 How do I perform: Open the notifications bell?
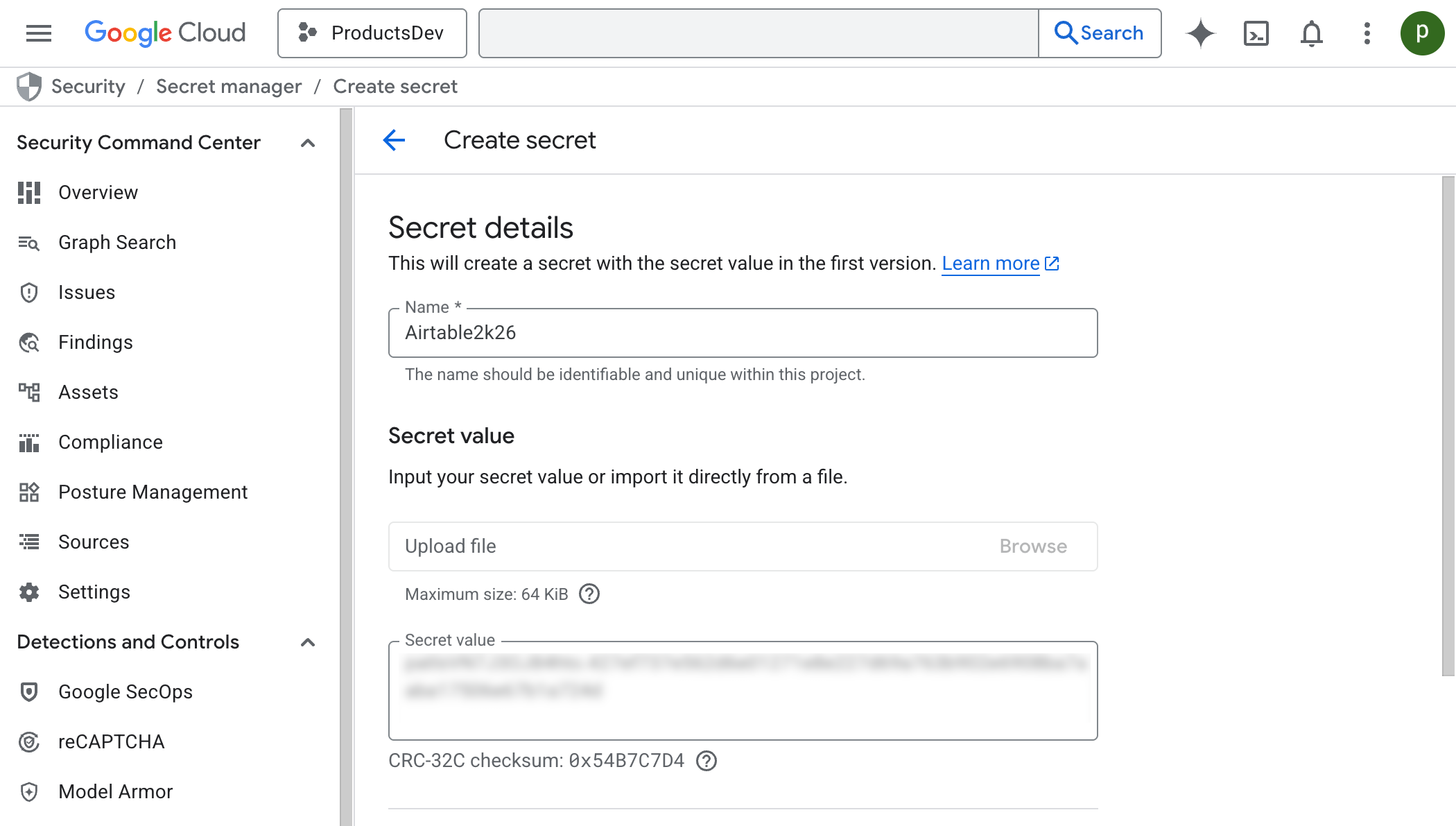[1311, 33]
